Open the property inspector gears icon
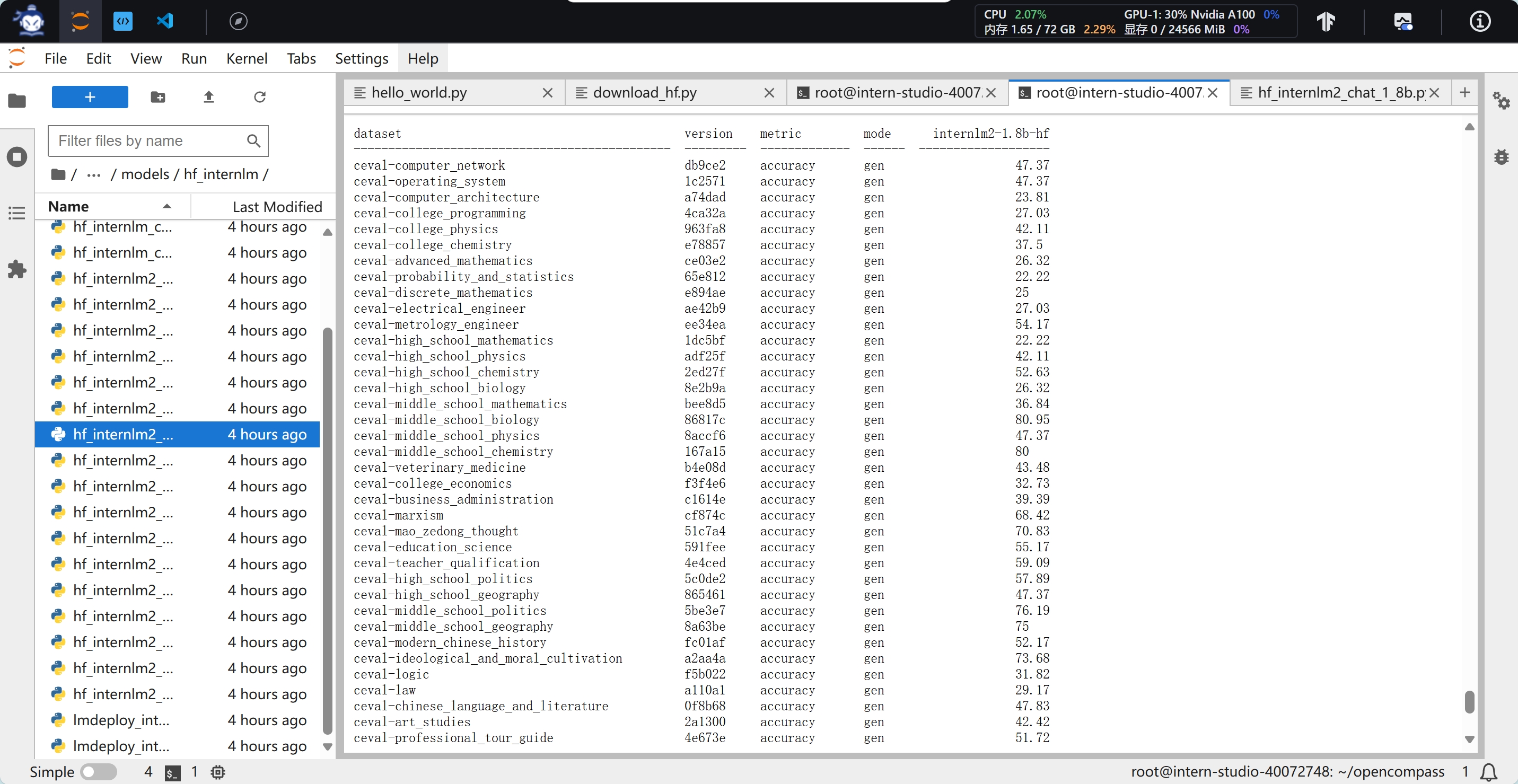 (x=1501, y=100)
